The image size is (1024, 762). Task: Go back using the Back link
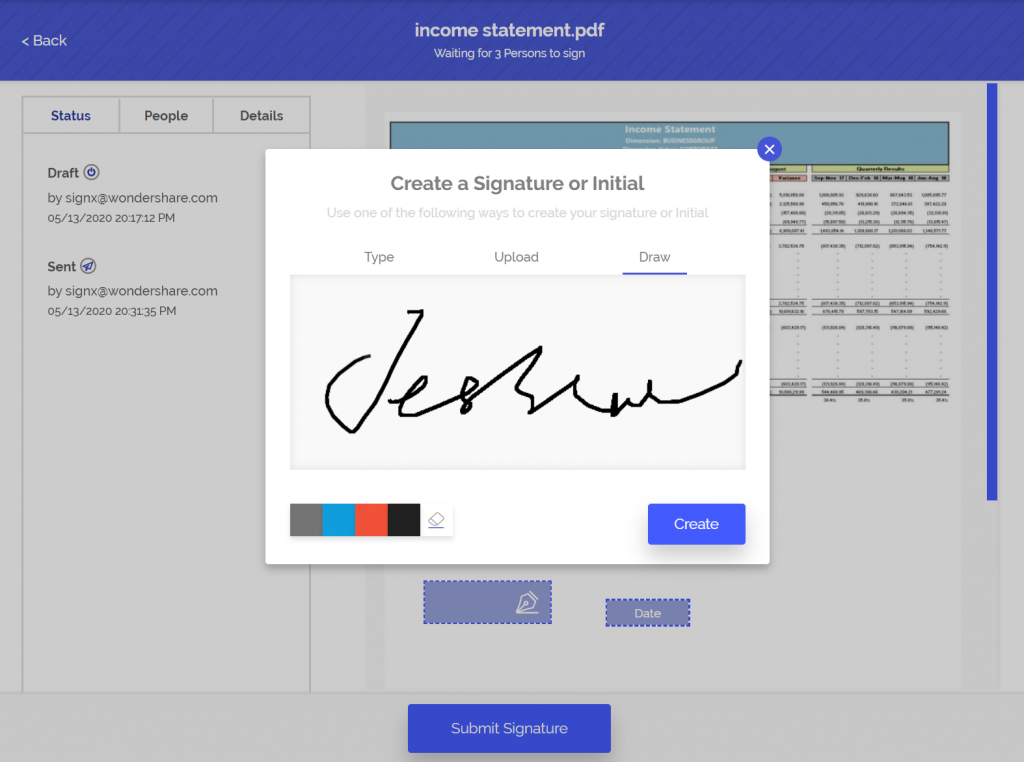click(x=42, y=40)
